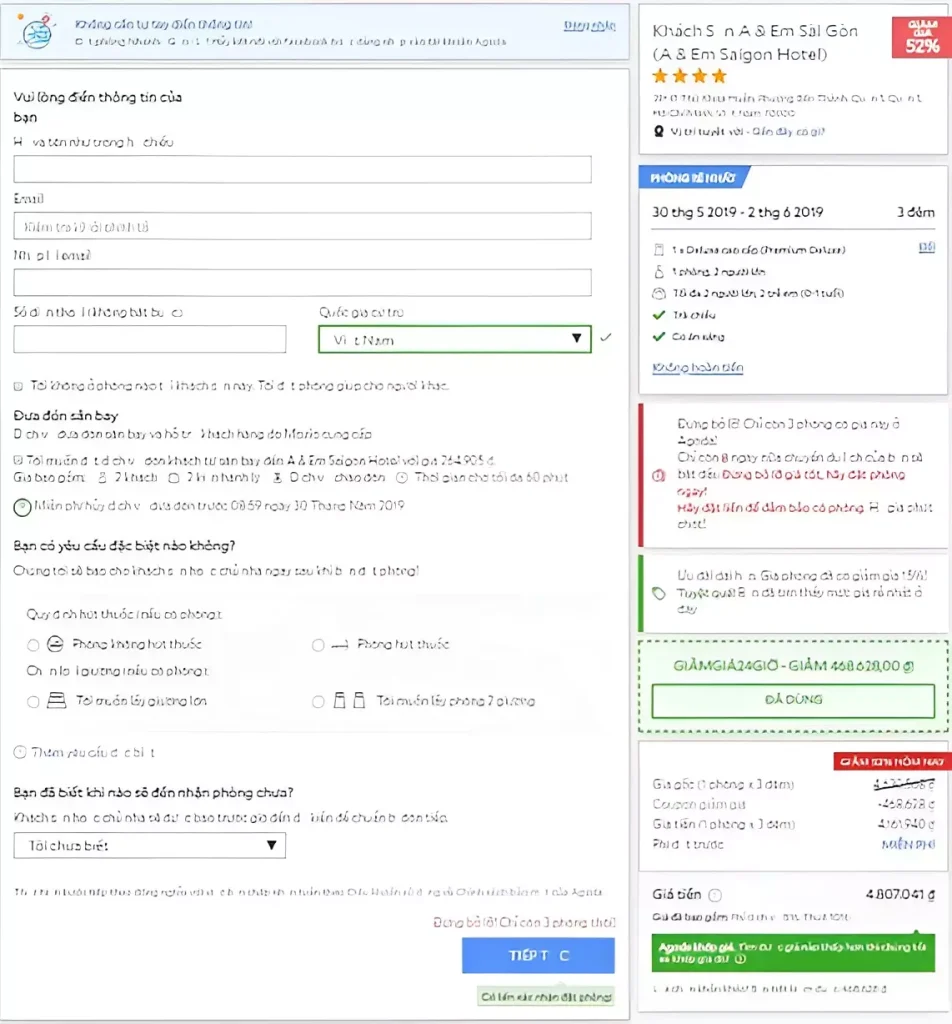Open the non-refundable policy link
952x1024 pixels.
pyautogui.click(x=697, y=368)
